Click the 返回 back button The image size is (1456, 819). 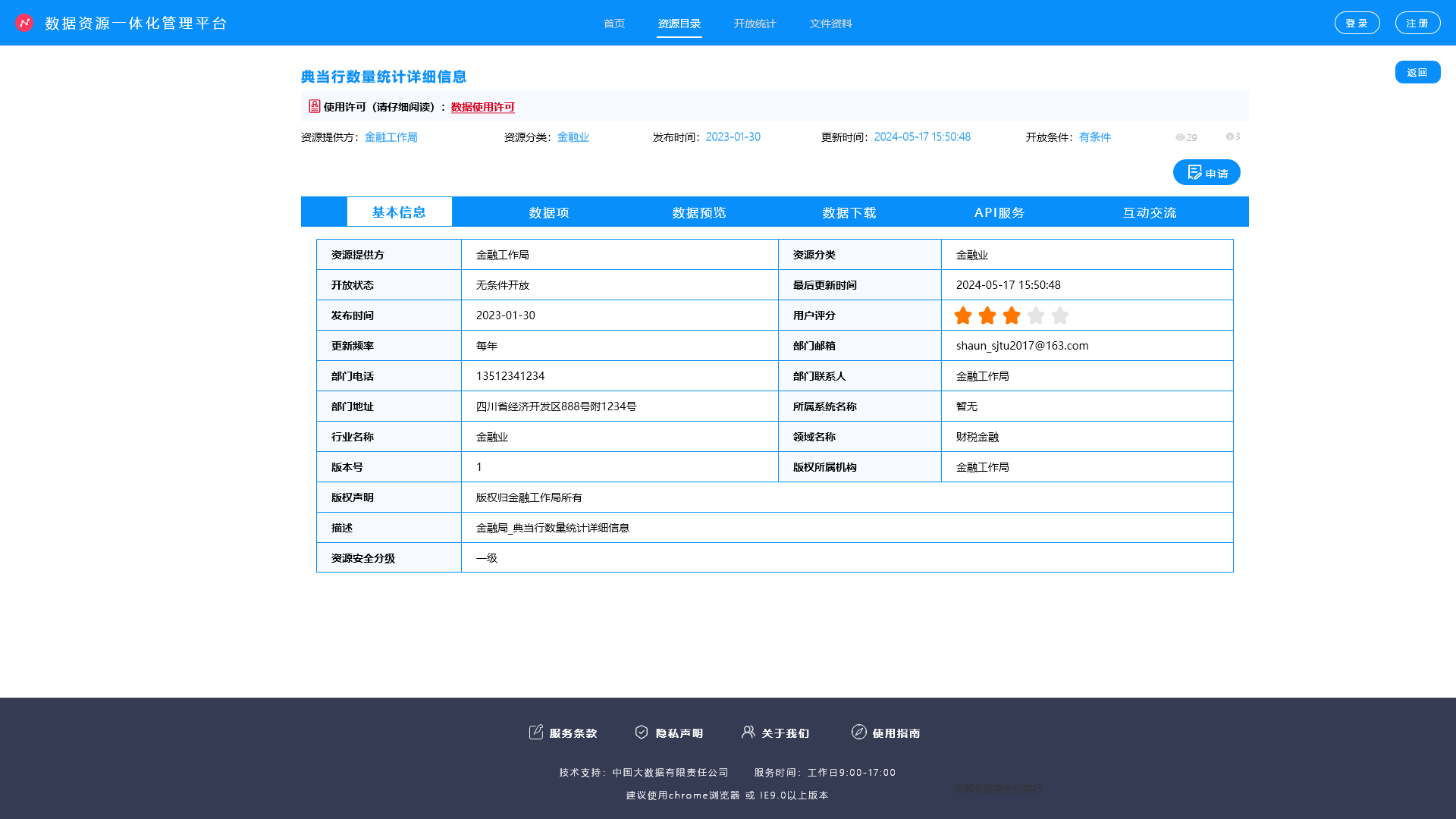(x=1417, y=72)
